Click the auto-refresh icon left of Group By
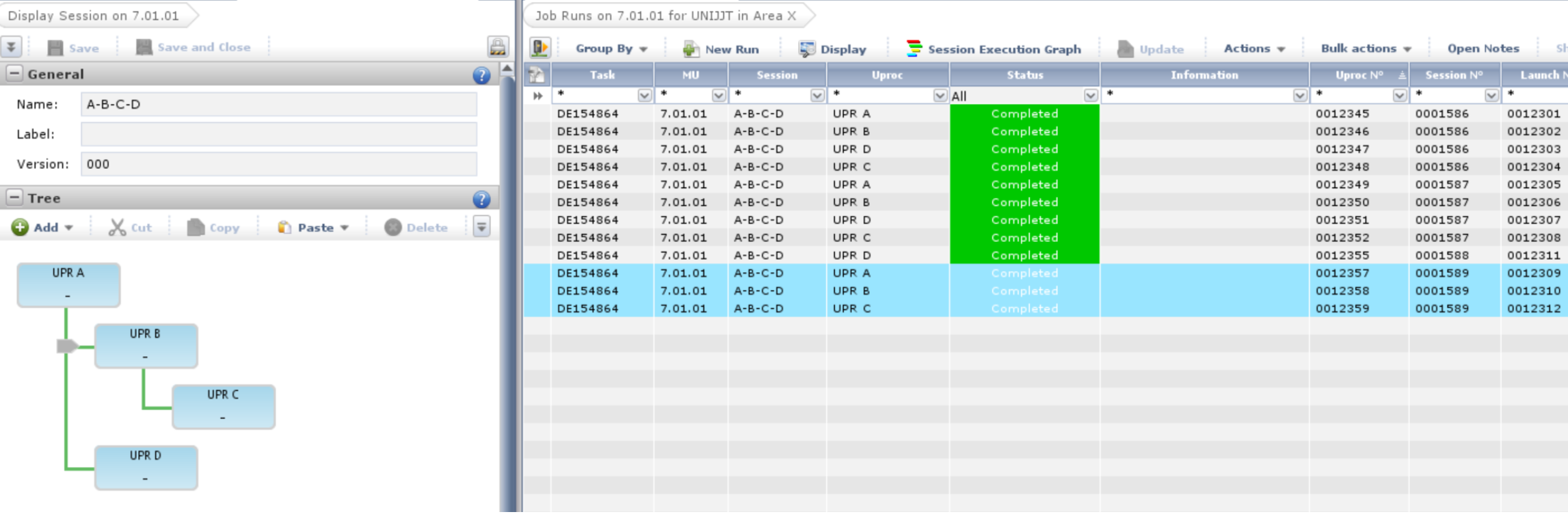Screen dimensions: 1568x523 [x=540, y=48]
